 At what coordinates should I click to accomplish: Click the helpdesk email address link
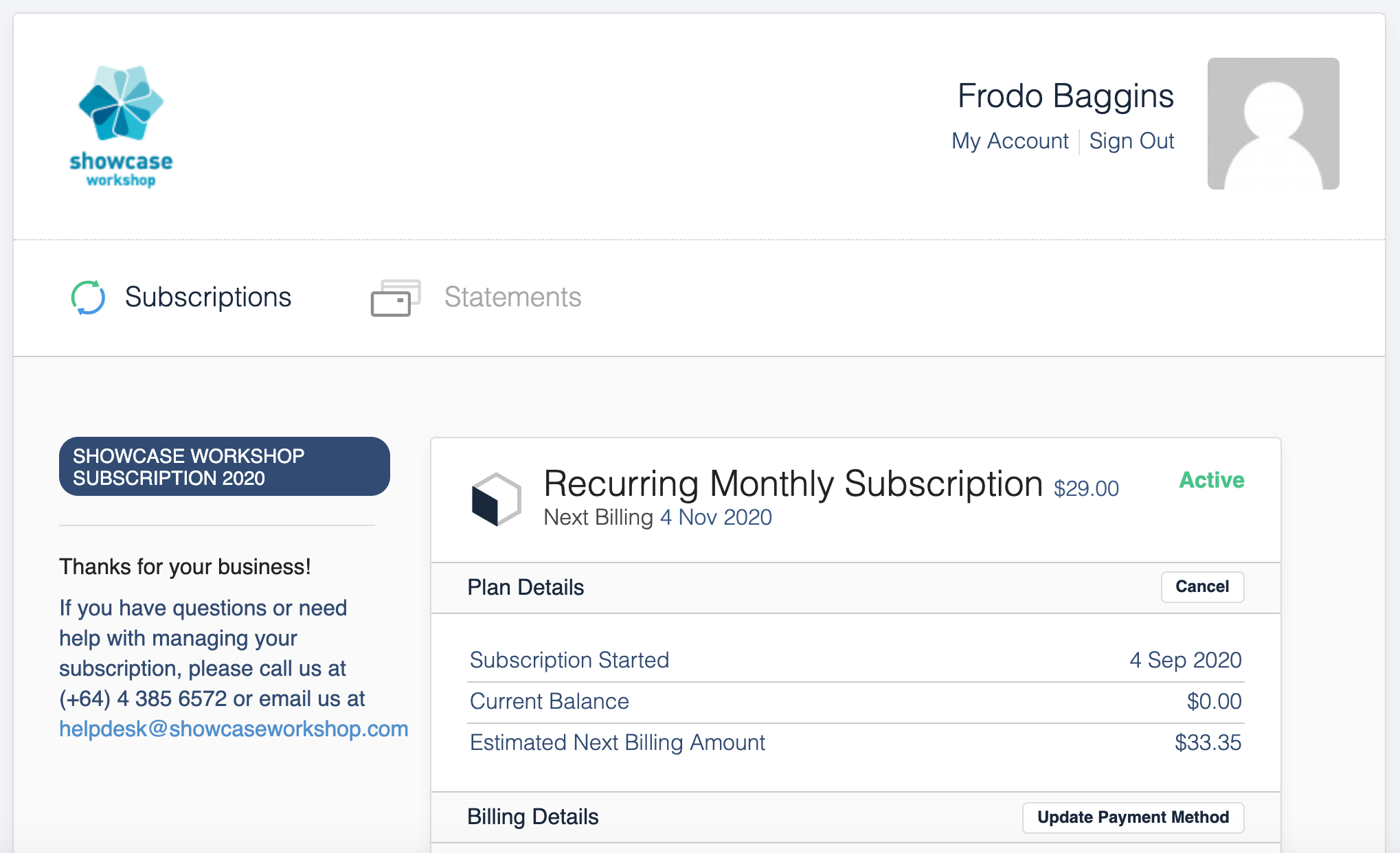pyautogui.click(x=234, y=729)
